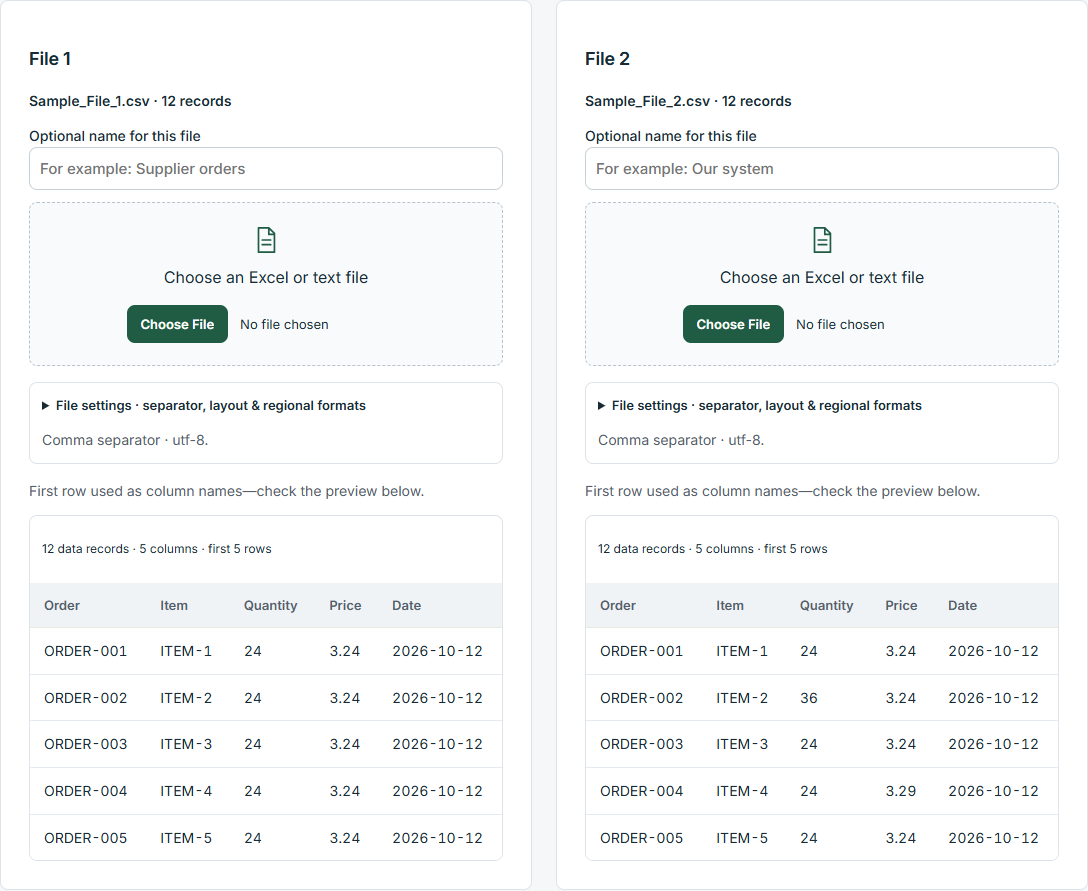Click 'Optional name for this file' label in File 1
This screenshot has width=1088, height=891.
point(114,136)
